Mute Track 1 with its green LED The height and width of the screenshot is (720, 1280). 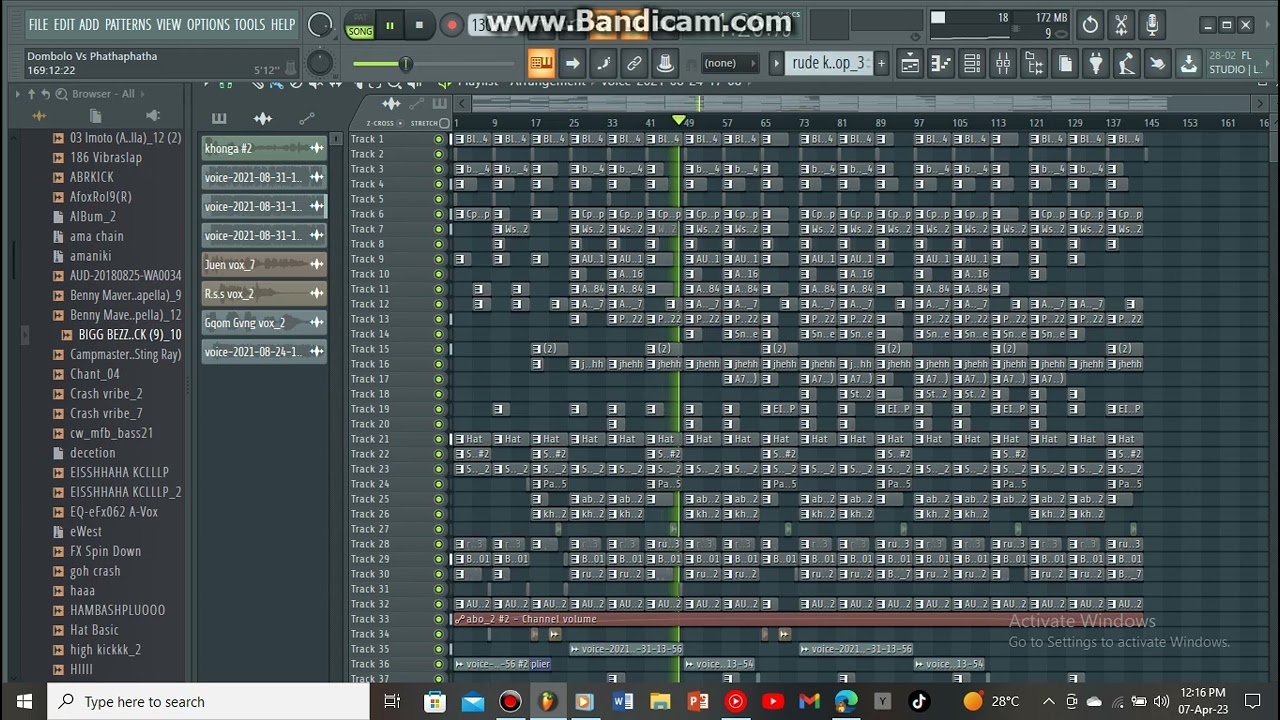point(438,139)
